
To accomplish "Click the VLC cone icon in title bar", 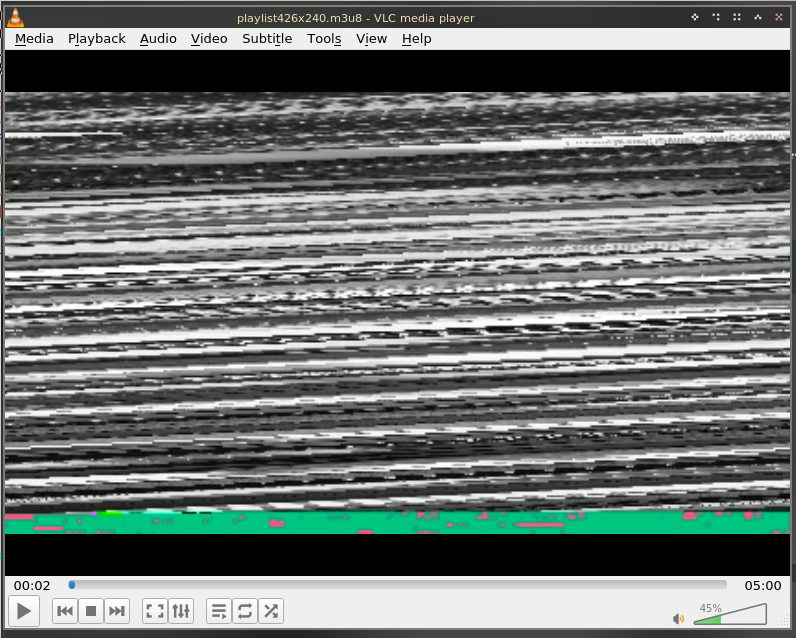I will point(16,17).
